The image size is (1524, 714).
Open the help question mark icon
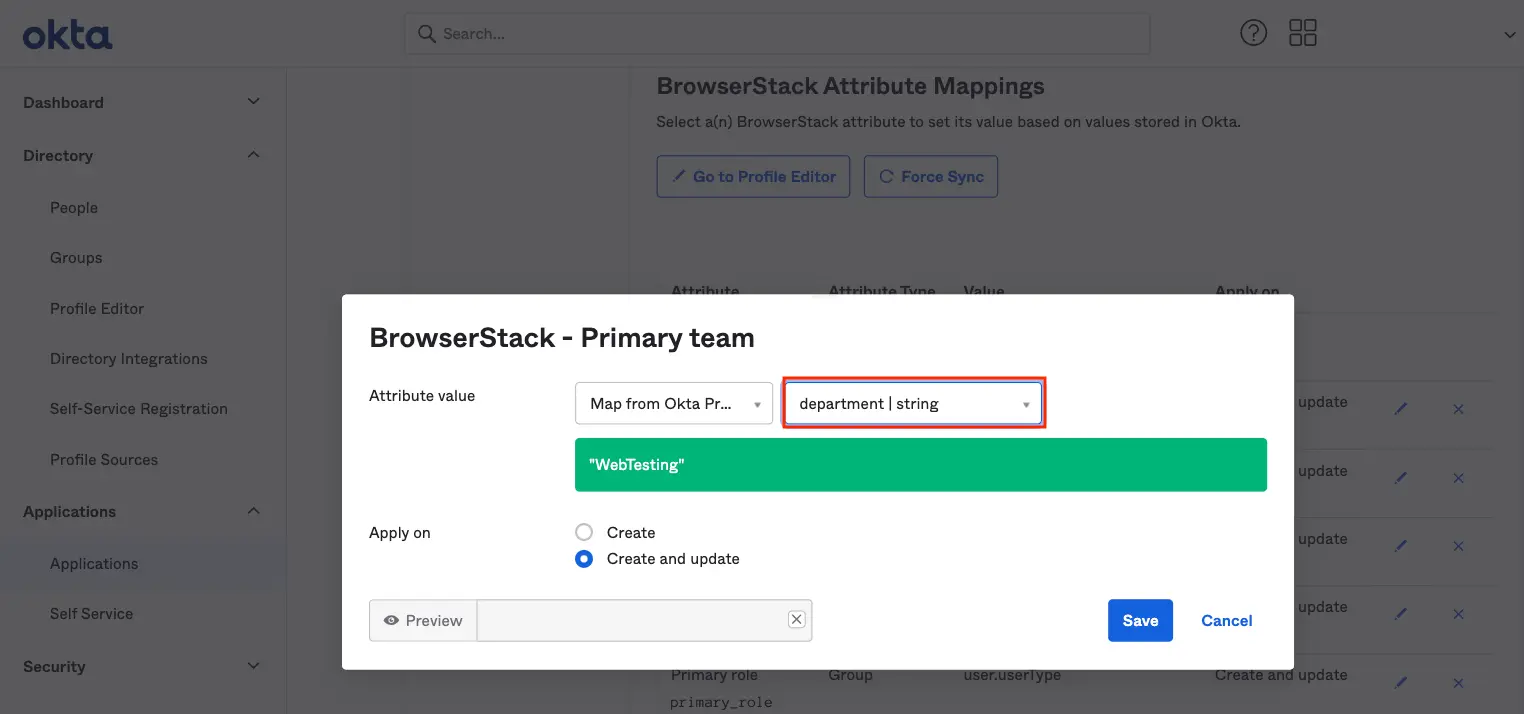pyautogui.click(x=1253, y=33)
